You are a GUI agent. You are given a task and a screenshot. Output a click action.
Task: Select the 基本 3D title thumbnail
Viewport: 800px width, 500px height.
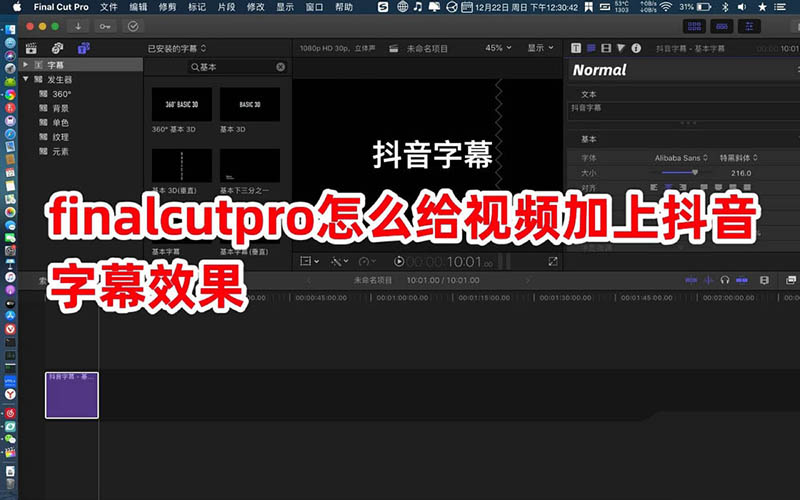(250, 104)
